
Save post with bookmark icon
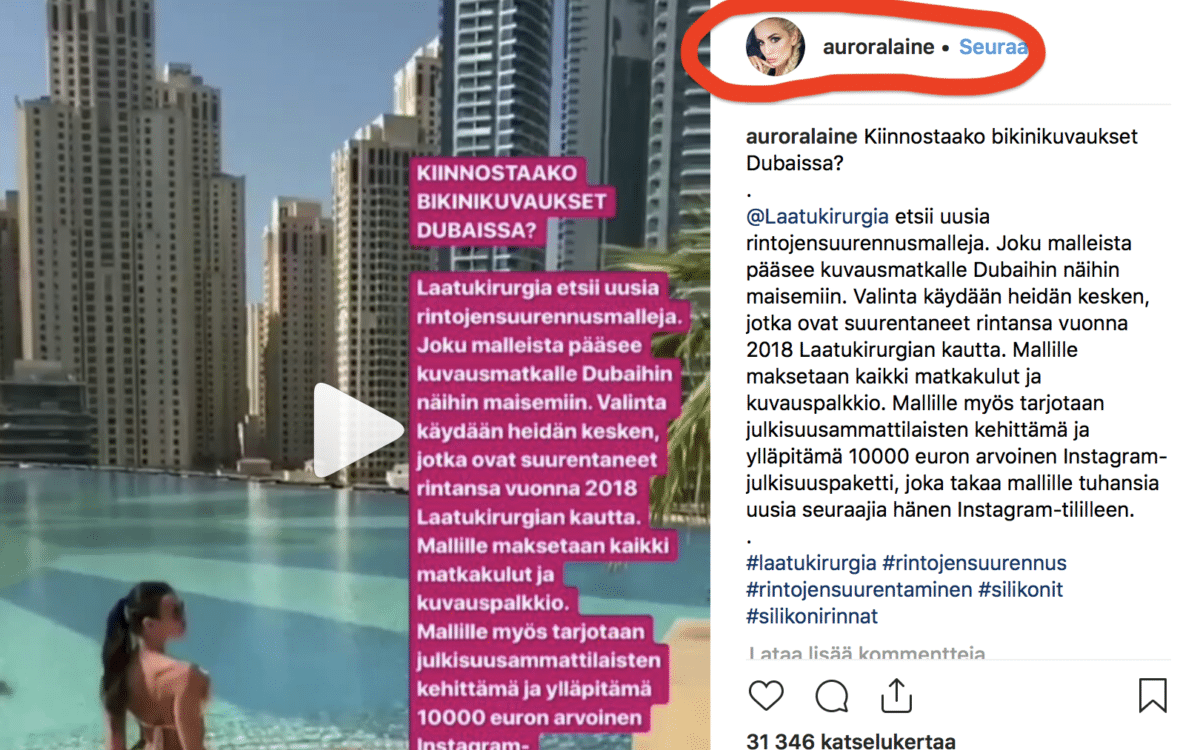click(x=1153, y=695)
